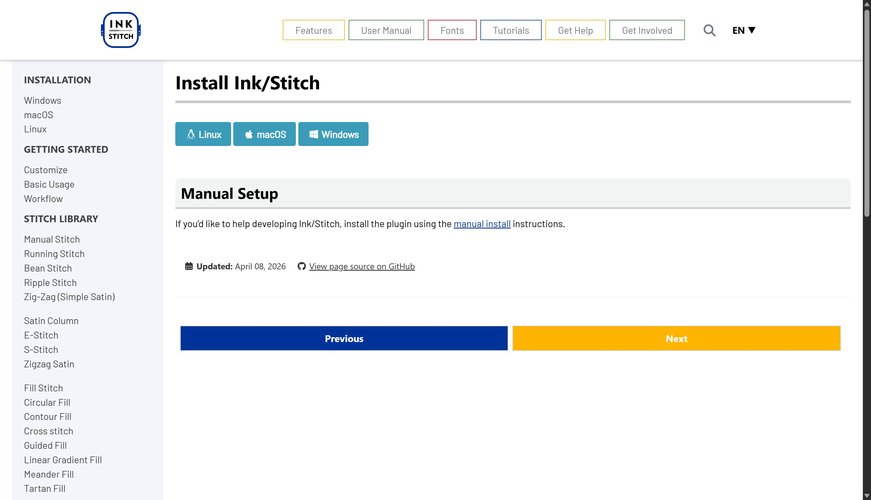Screen dimensions: 871x500
Task: Open the Get Involved menu
Action: (647, 30)
